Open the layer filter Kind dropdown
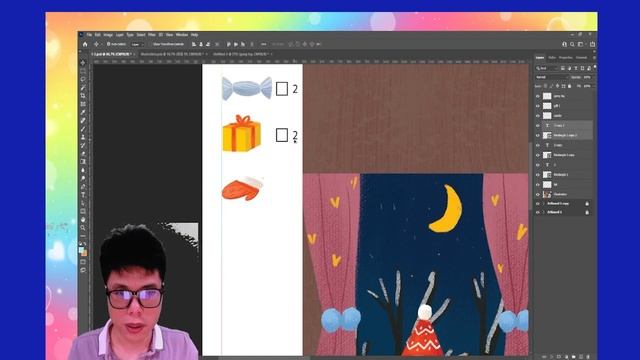The height and width of the screenshot is (360, 640). (546, 68)
